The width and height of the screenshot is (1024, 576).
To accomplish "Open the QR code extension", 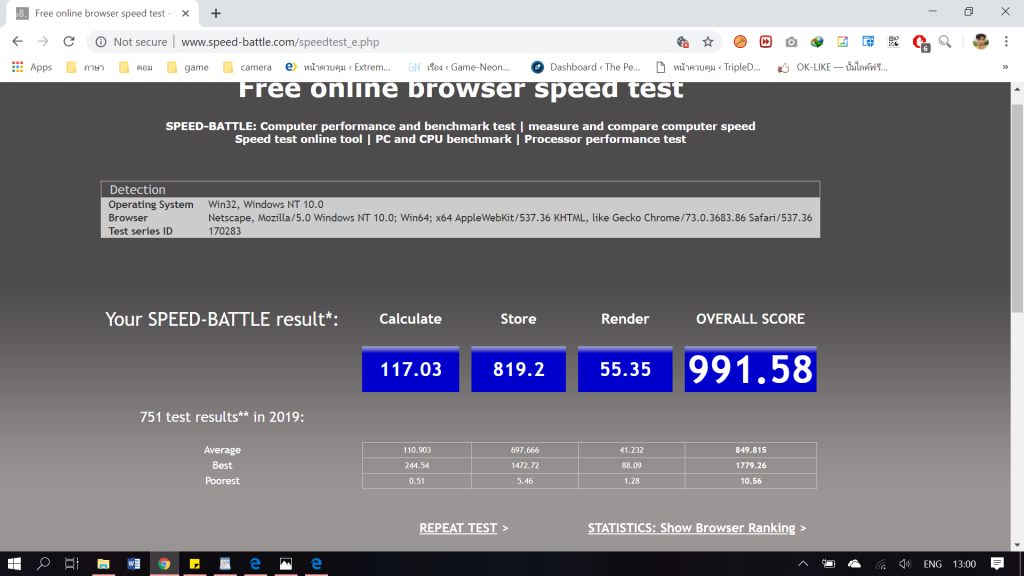I will pyautogui.click(x=893, y=42).
